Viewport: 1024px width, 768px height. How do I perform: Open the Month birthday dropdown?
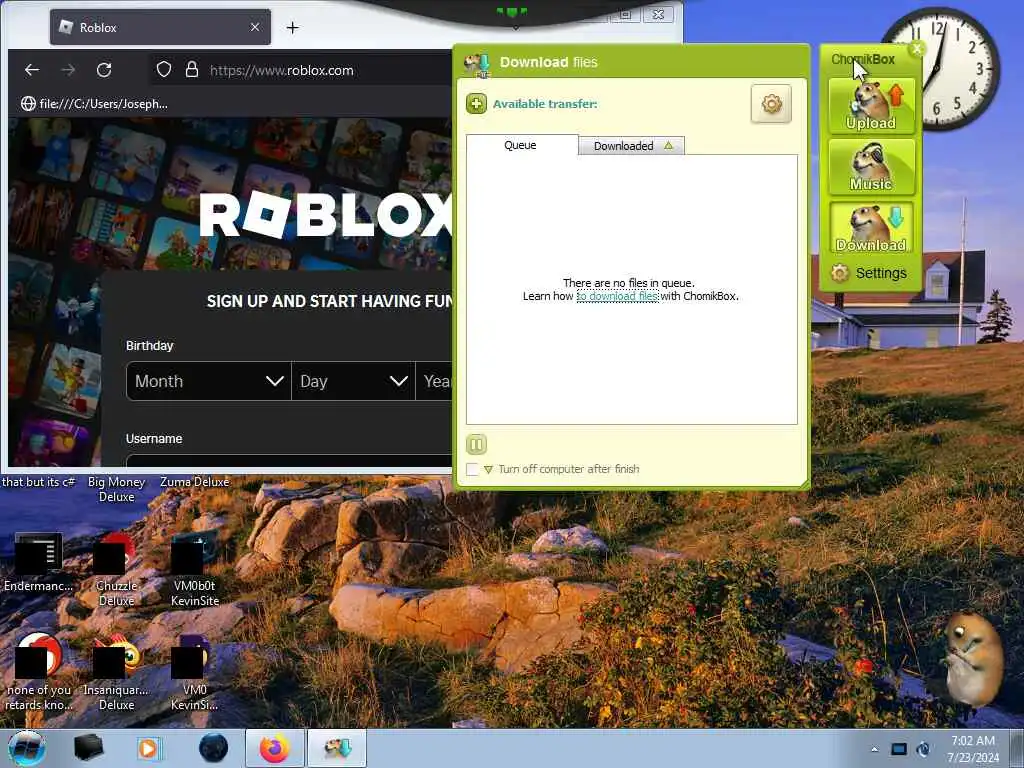coord(209,381)
